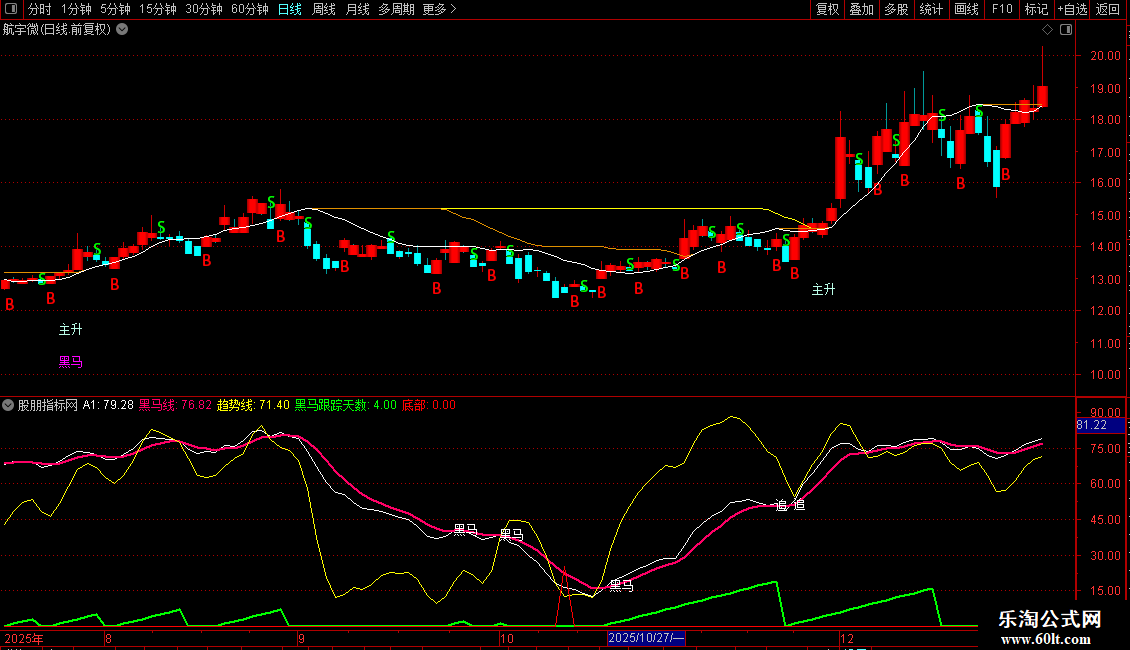This screenshot has width=1130, height=650.
Task: Select the 1分钟 period
Action: 76,9
